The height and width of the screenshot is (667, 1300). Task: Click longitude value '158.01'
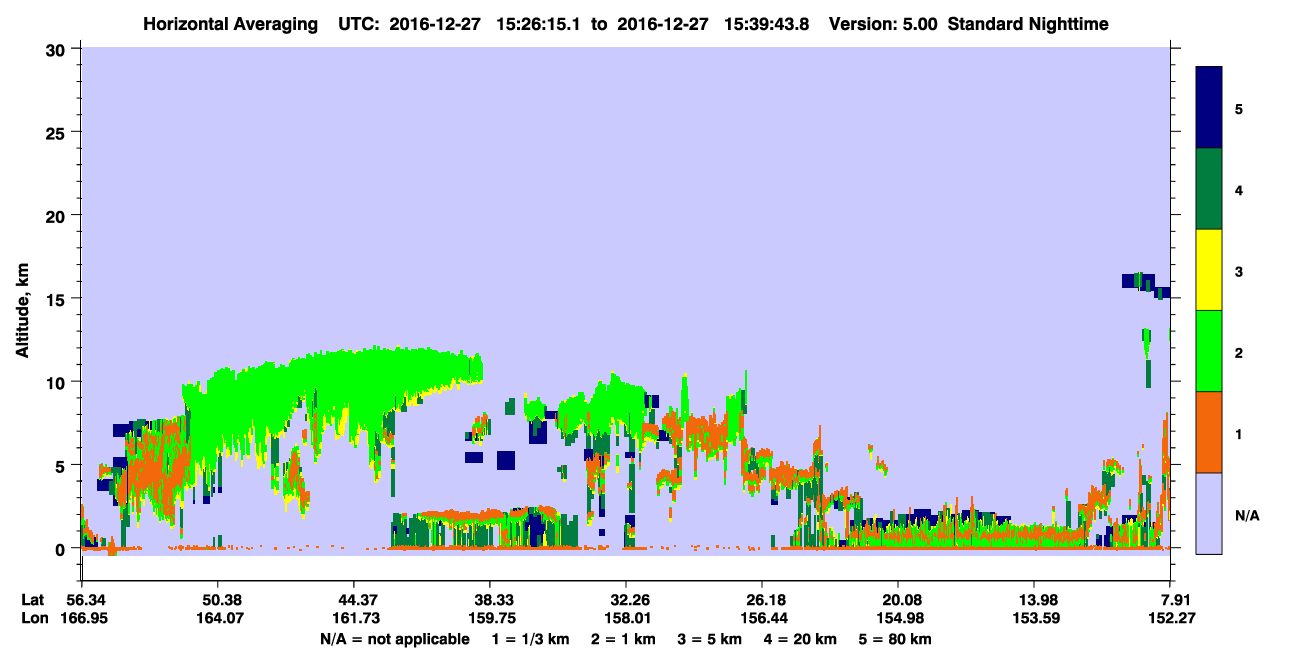click(626, 618)
